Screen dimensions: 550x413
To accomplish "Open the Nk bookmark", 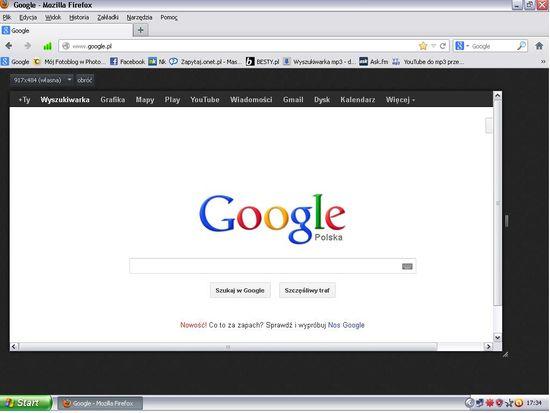I will pos(157,62).
